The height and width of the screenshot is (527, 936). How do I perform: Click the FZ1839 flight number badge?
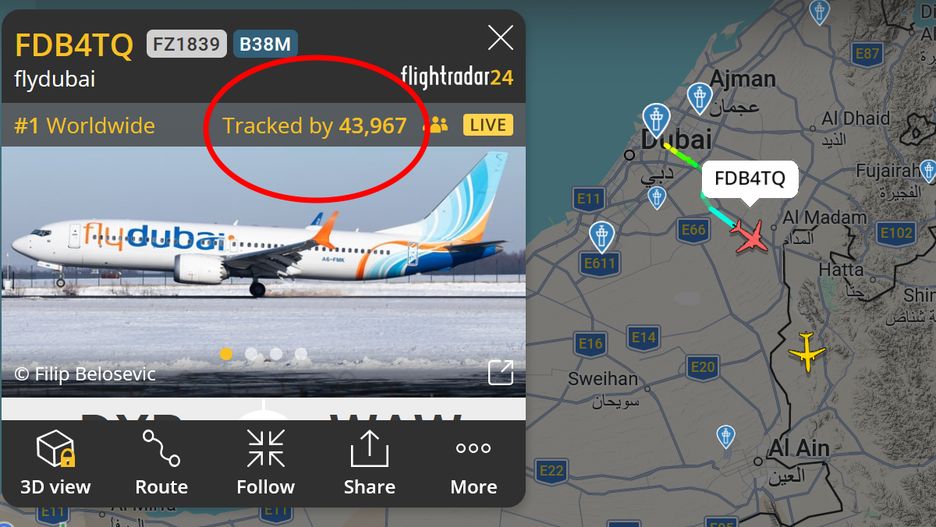(x=187, y=44)
